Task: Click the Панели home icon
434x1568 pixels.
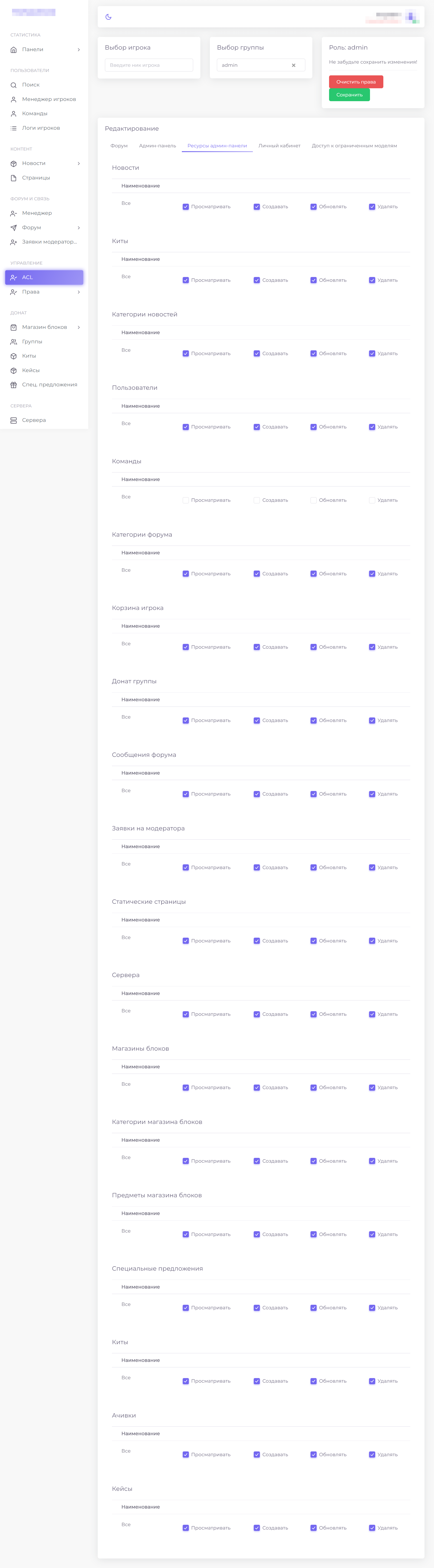Action: point(13,50)
